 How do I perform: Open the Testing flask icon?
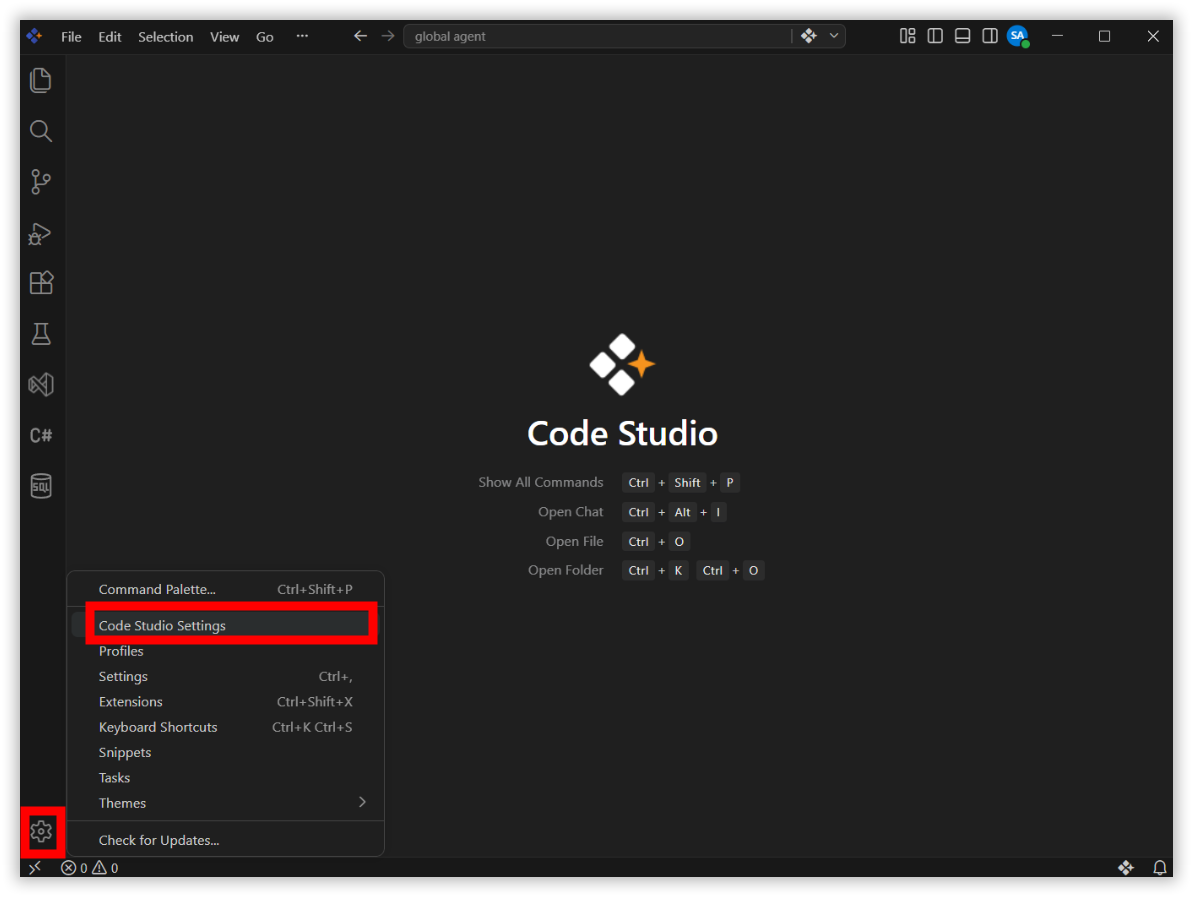41,334
